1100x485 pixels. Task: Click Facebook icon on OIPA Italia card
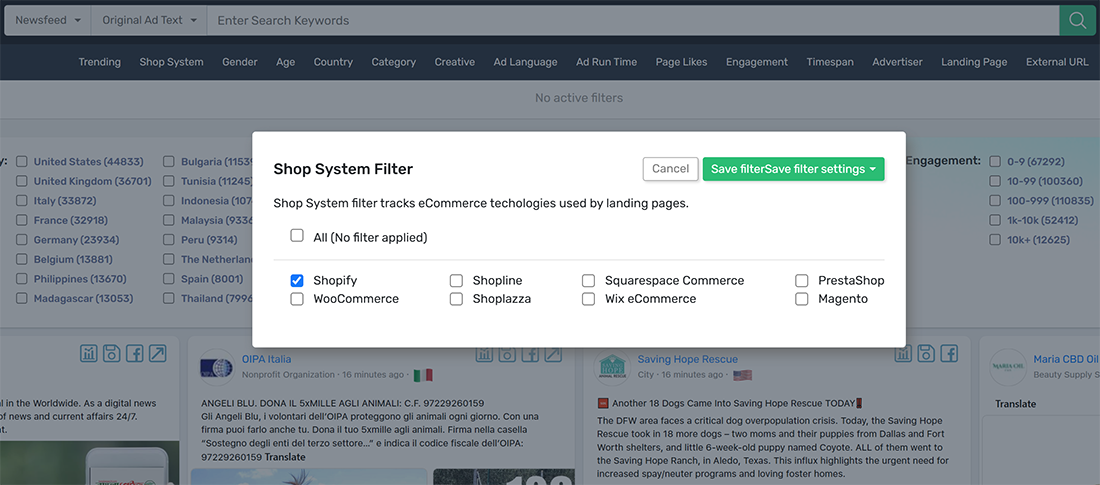point(530,353)
